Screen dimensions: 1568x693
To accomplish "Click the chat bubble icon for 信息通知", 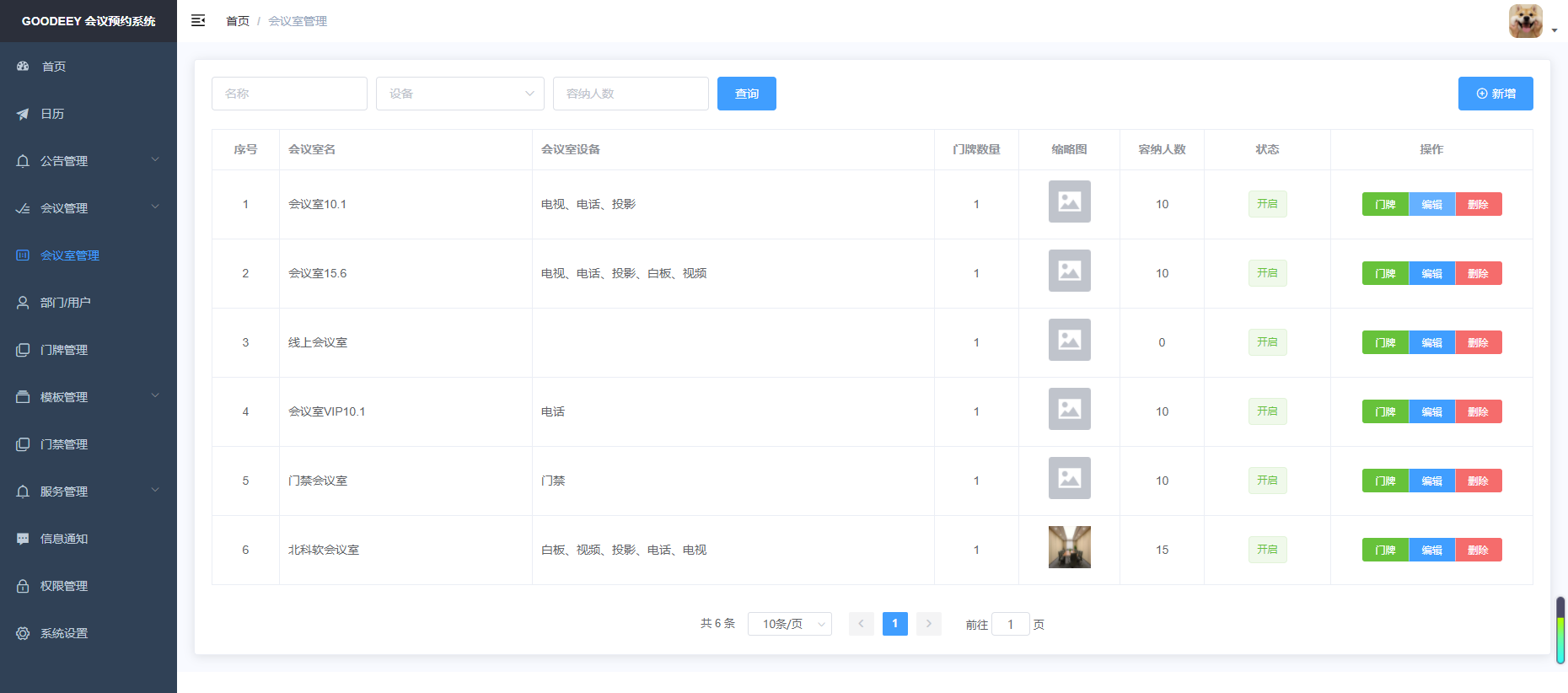I will (23, 539).
